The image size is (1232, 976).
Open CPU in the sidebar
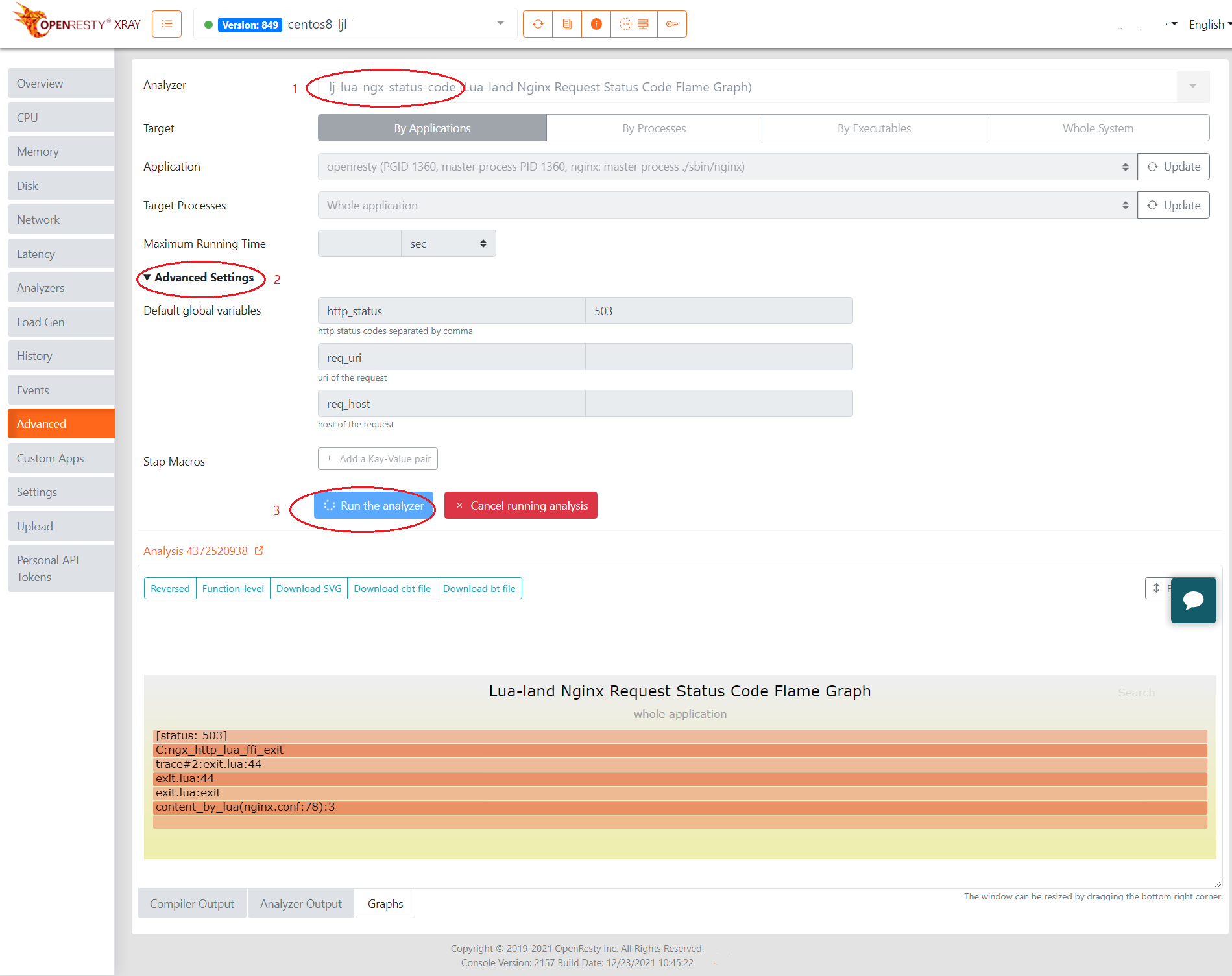click(x=61, y=117)
